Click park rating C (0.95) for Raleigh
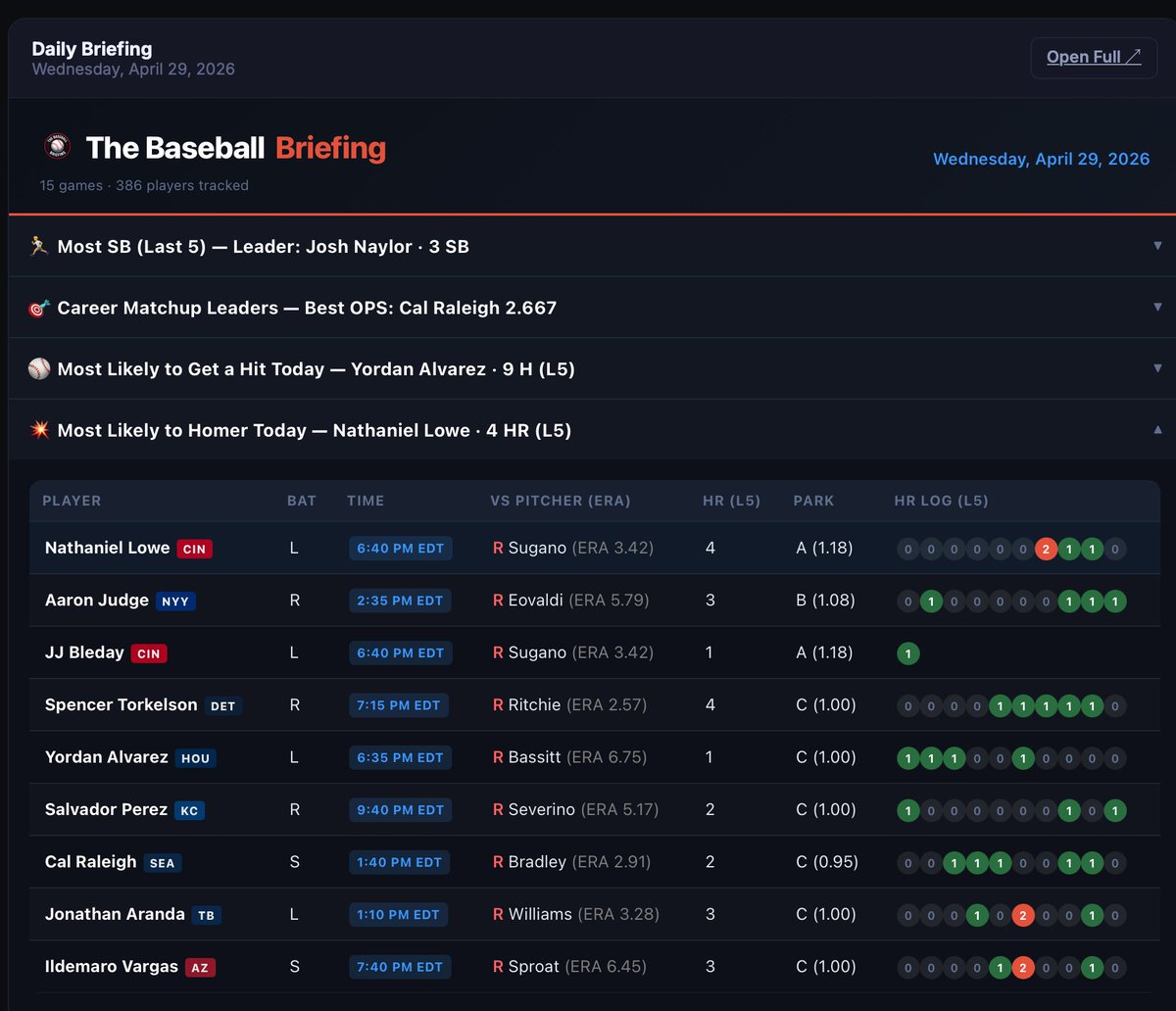 tap(827, 862)
